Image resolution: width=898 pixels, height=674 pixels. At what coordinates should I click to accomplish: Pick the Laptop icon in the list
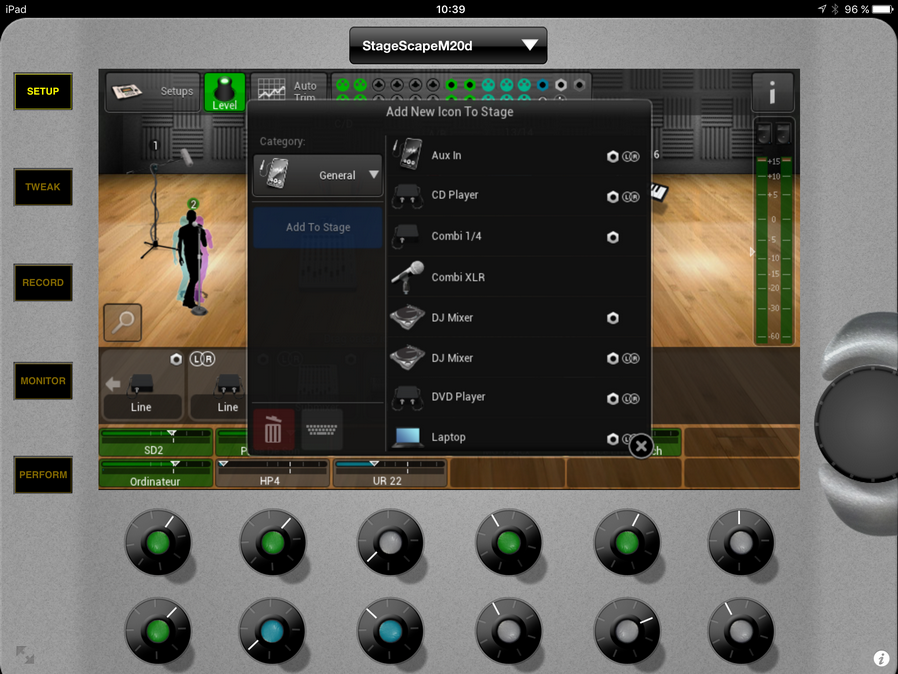pos(408,437)
